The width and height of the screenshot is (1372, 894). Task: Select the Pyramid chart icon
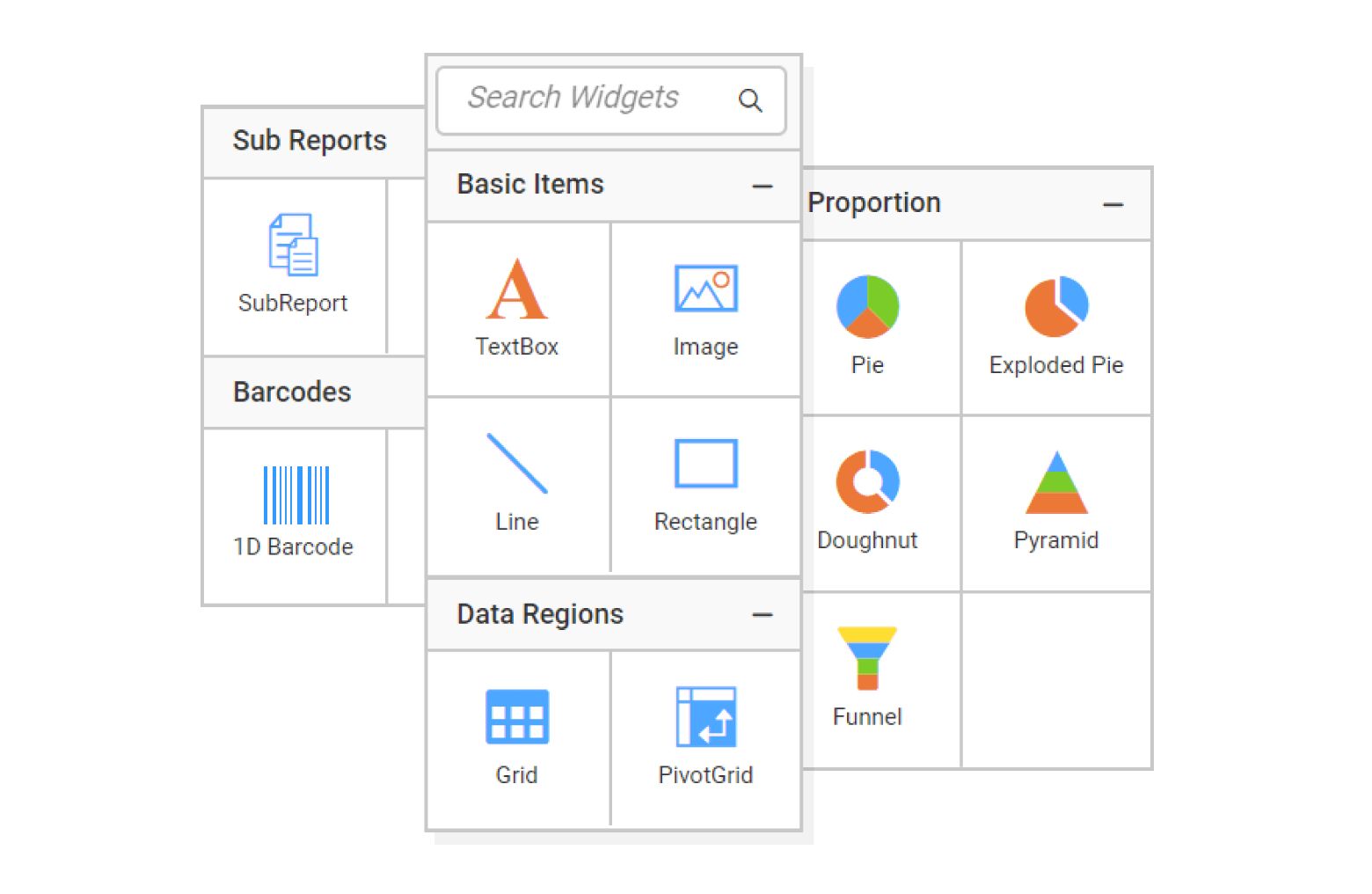point(1055,482)
